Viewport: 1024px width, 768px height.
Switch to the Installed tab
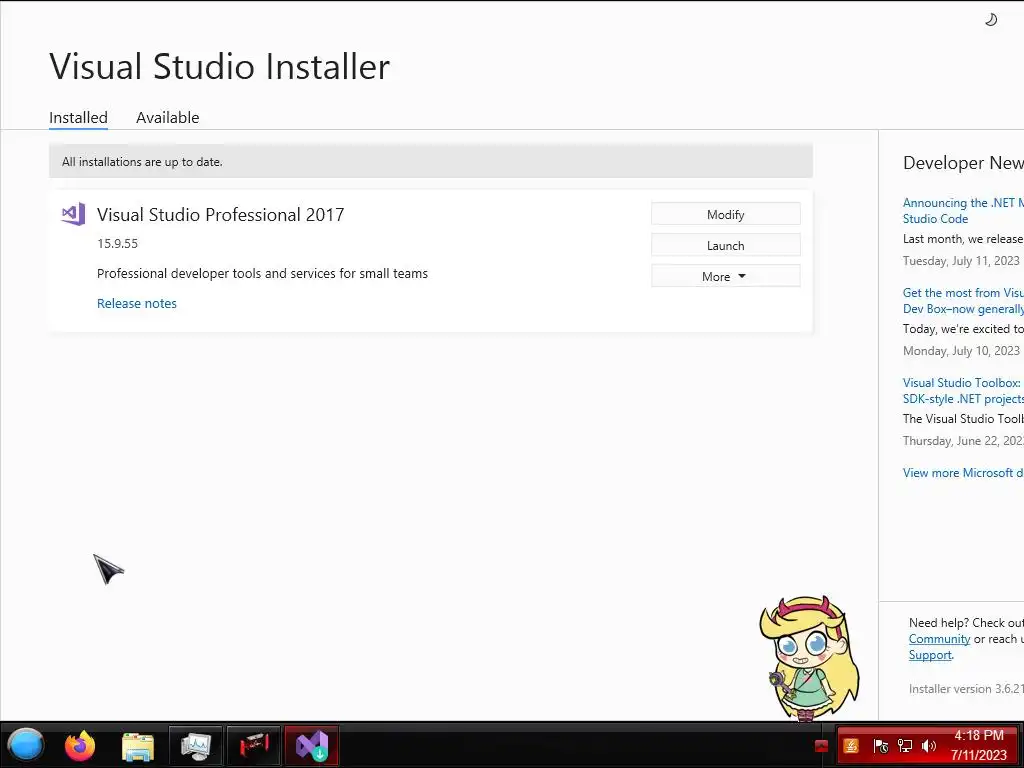click(78, 118)
